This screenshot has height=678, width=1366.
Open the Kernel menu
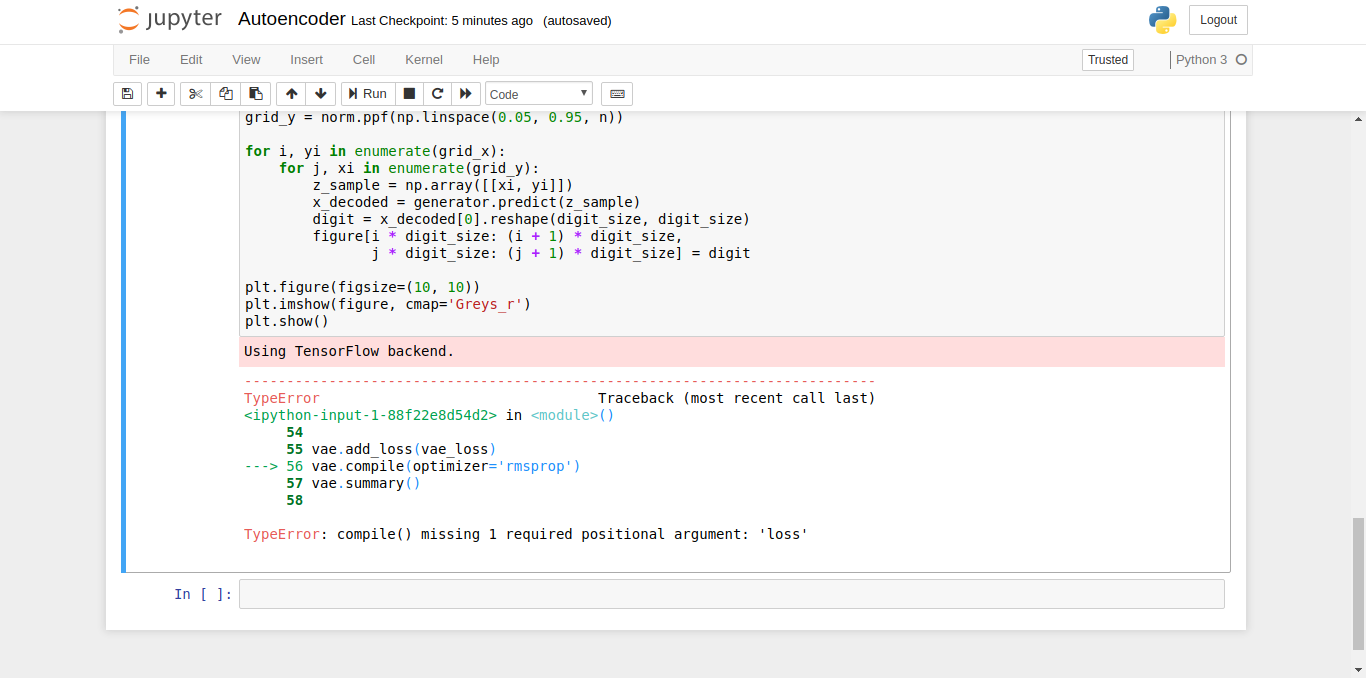[423, 59]
